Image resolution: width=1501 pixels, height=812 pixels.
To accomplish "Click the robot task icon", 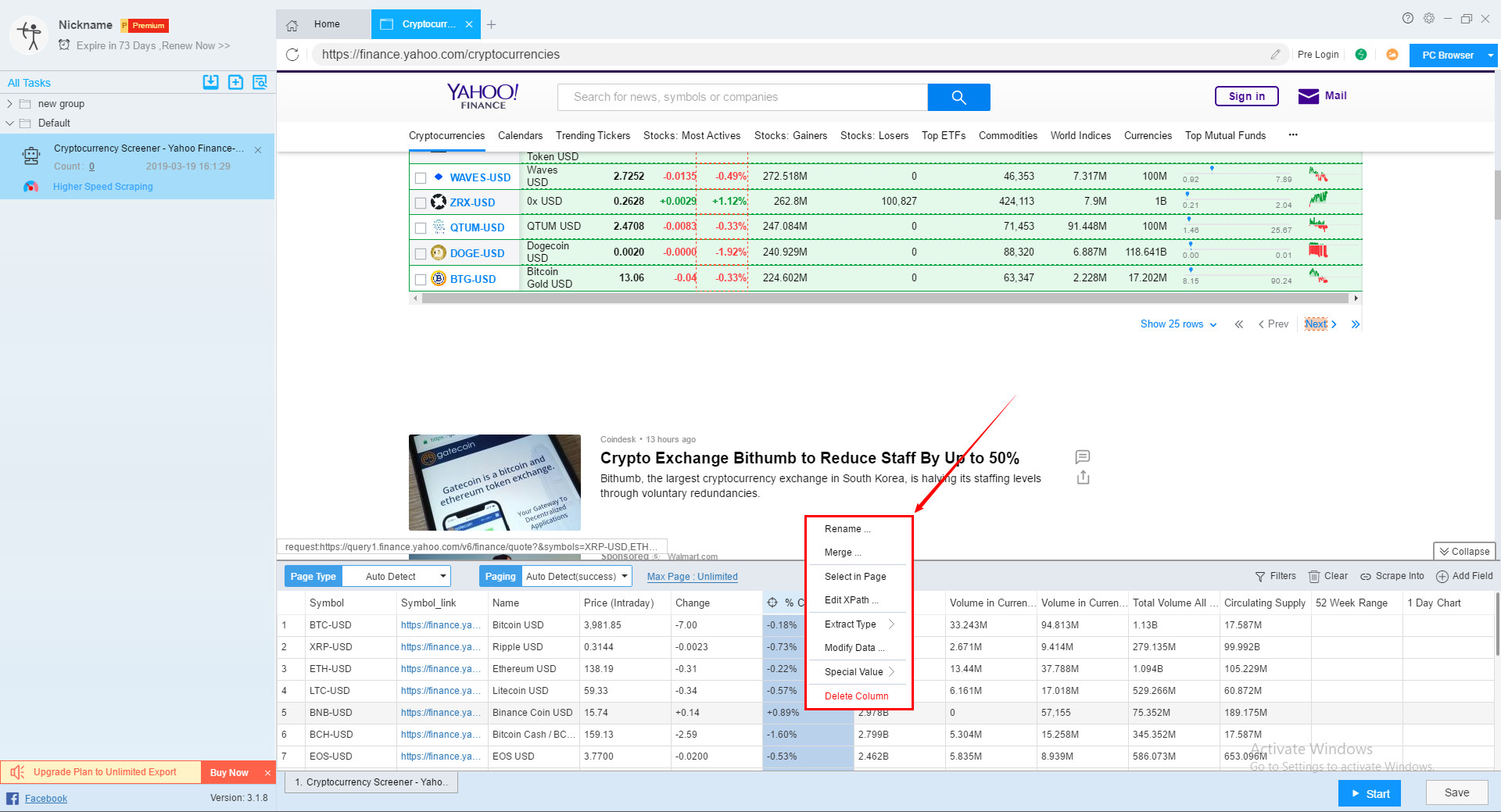I will click(31, 156).
